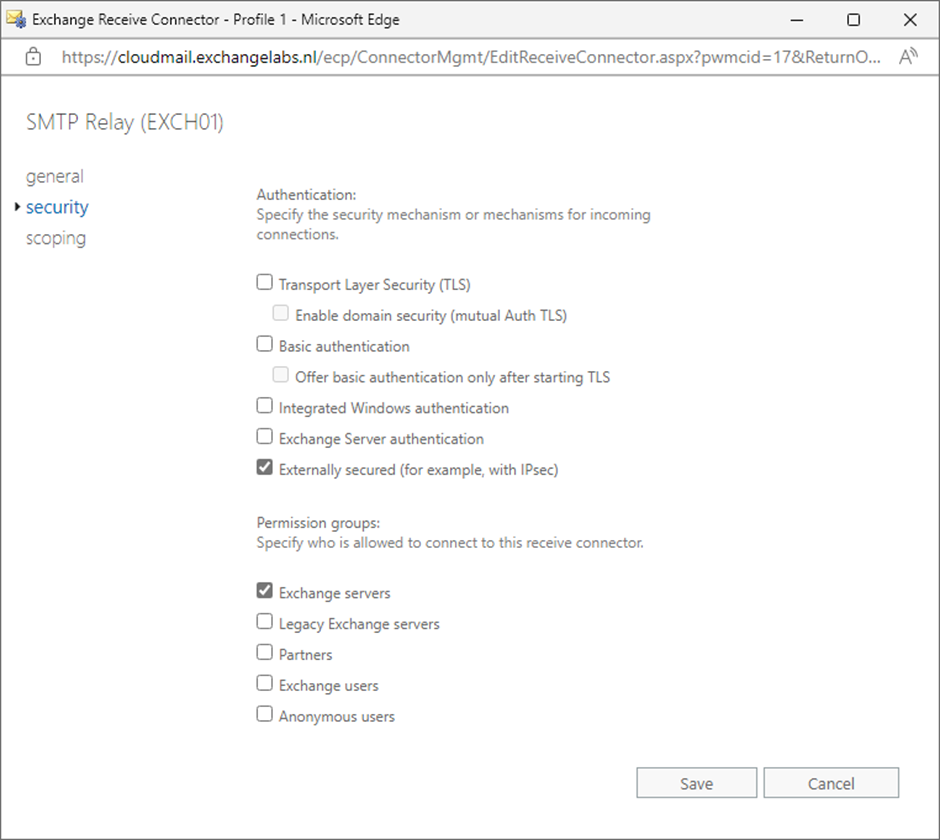
Task: Select the security tab
Action: coord(57,207)
